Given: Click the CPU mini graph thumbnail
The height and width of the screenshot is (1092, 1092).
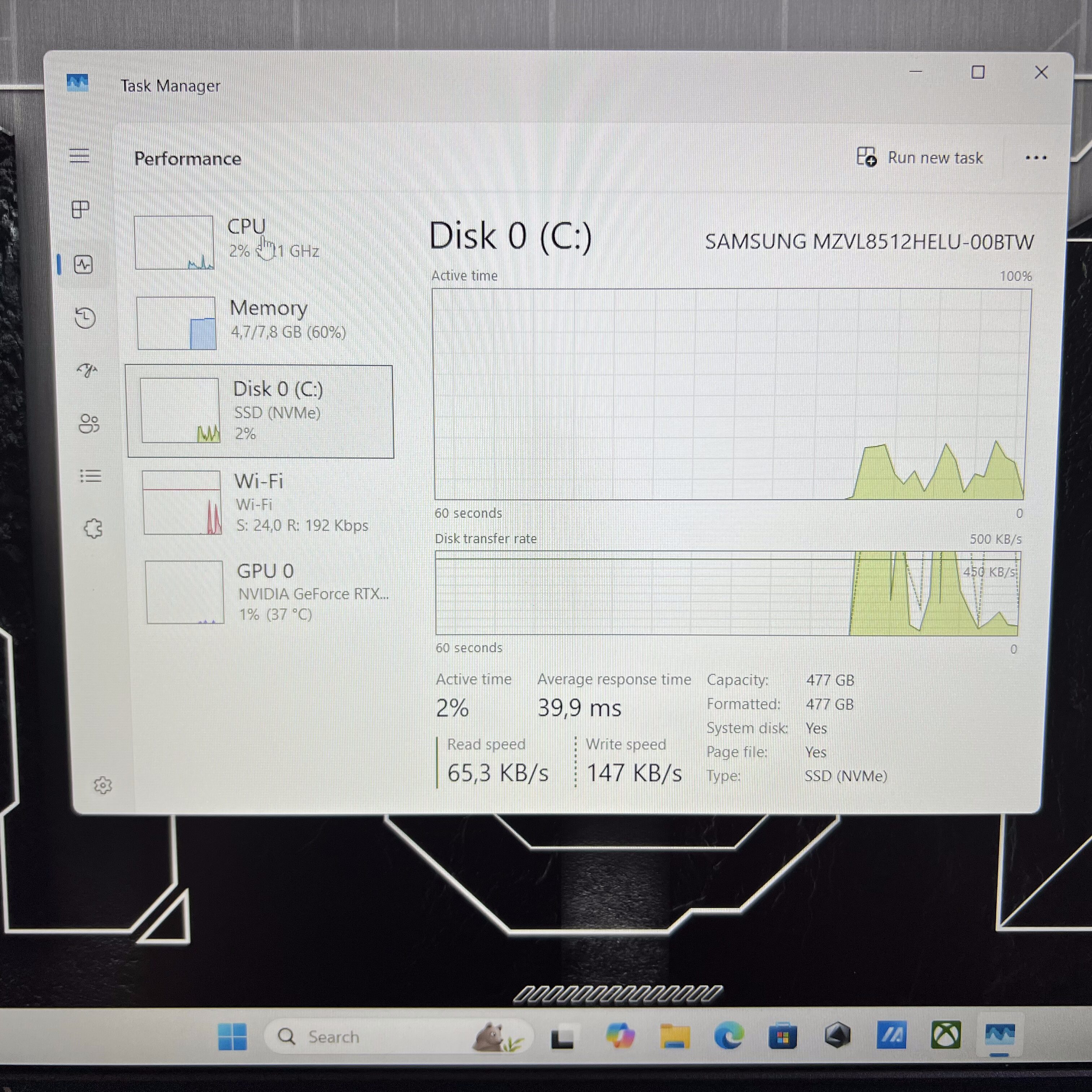Looking at the screenshot, I should 174,242.
